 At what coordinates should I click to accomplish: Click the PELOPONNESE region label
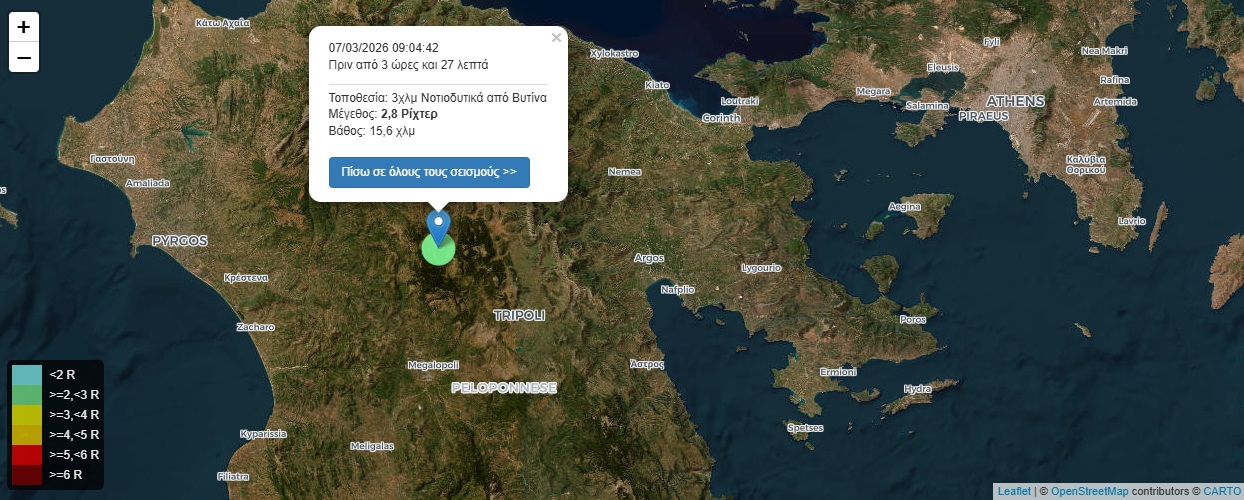pyautogui.click(x=503, y=387)
